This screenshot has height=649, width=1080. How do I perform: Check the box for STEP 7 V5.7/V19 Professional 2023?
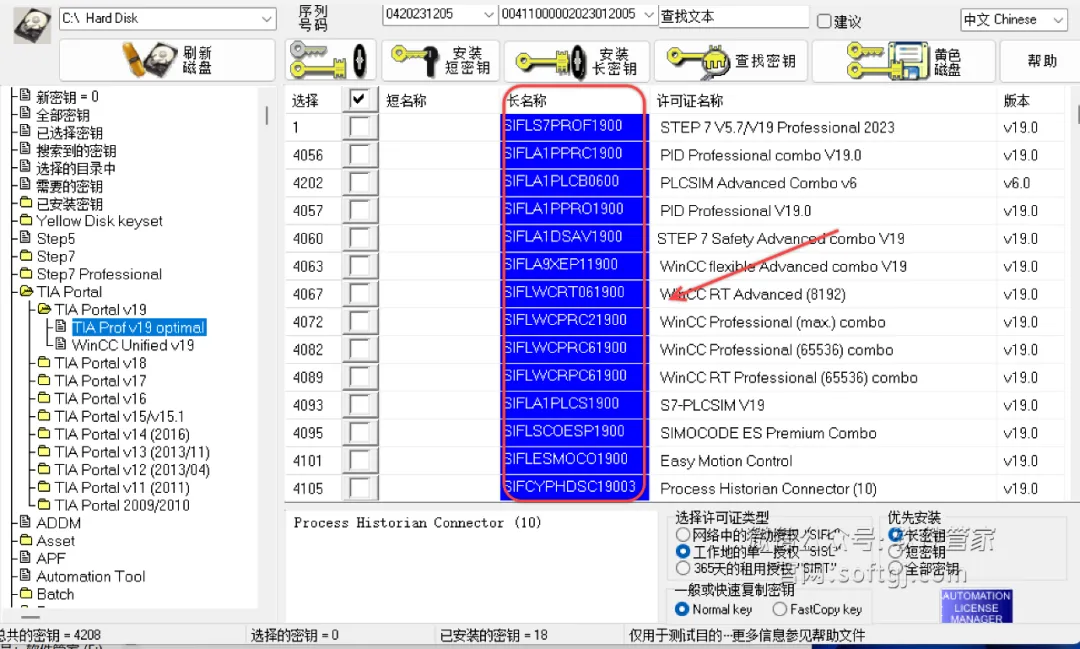[x=360, y=127]
